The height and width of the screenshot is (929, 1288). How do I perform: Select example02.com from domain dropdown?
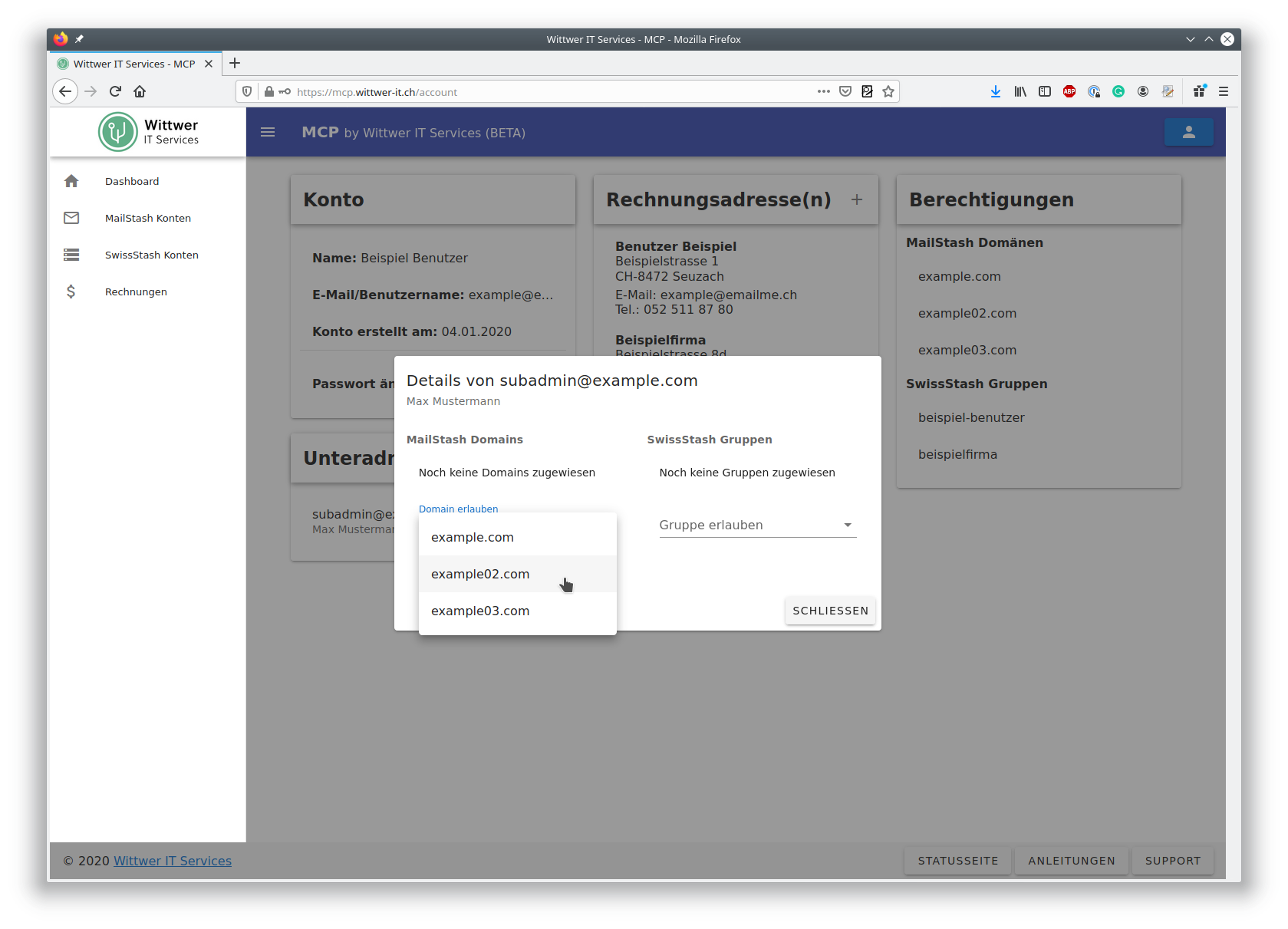click(x=518, y=574)
